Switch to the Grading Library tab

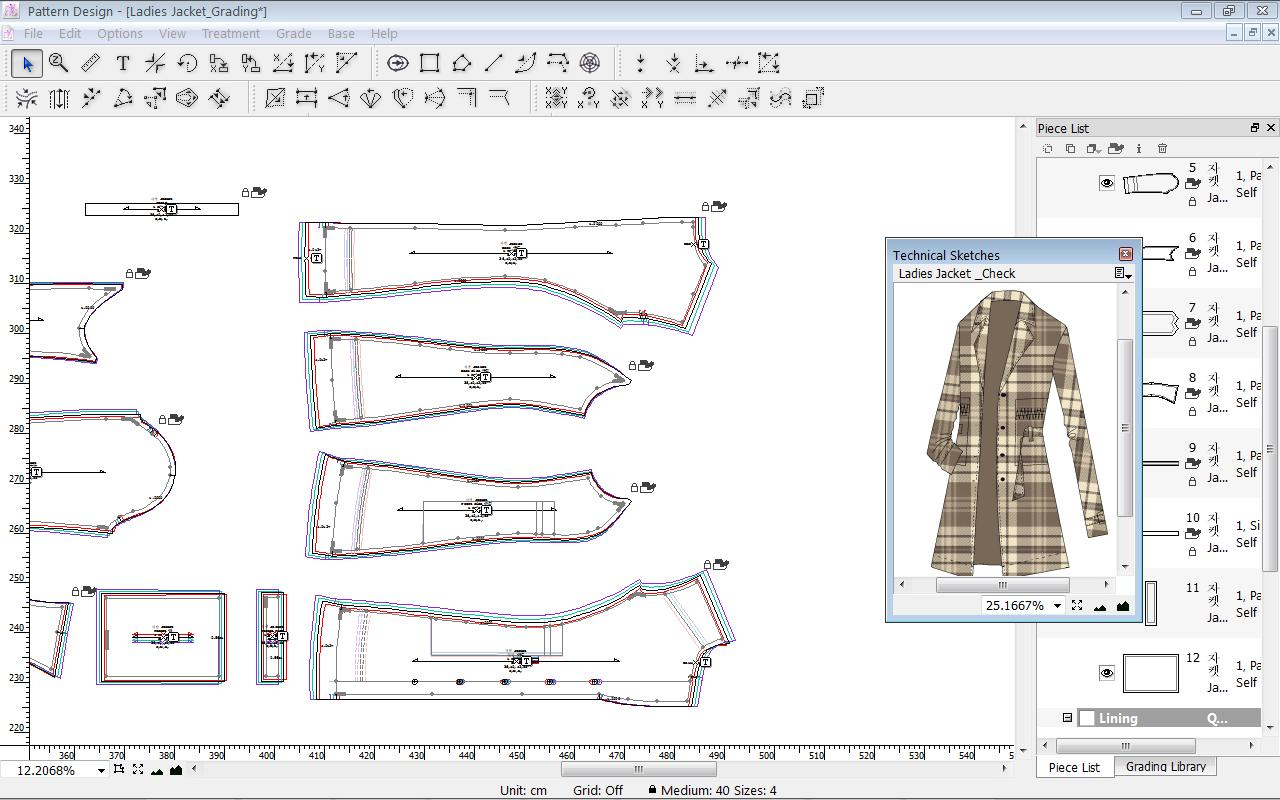1165,767
